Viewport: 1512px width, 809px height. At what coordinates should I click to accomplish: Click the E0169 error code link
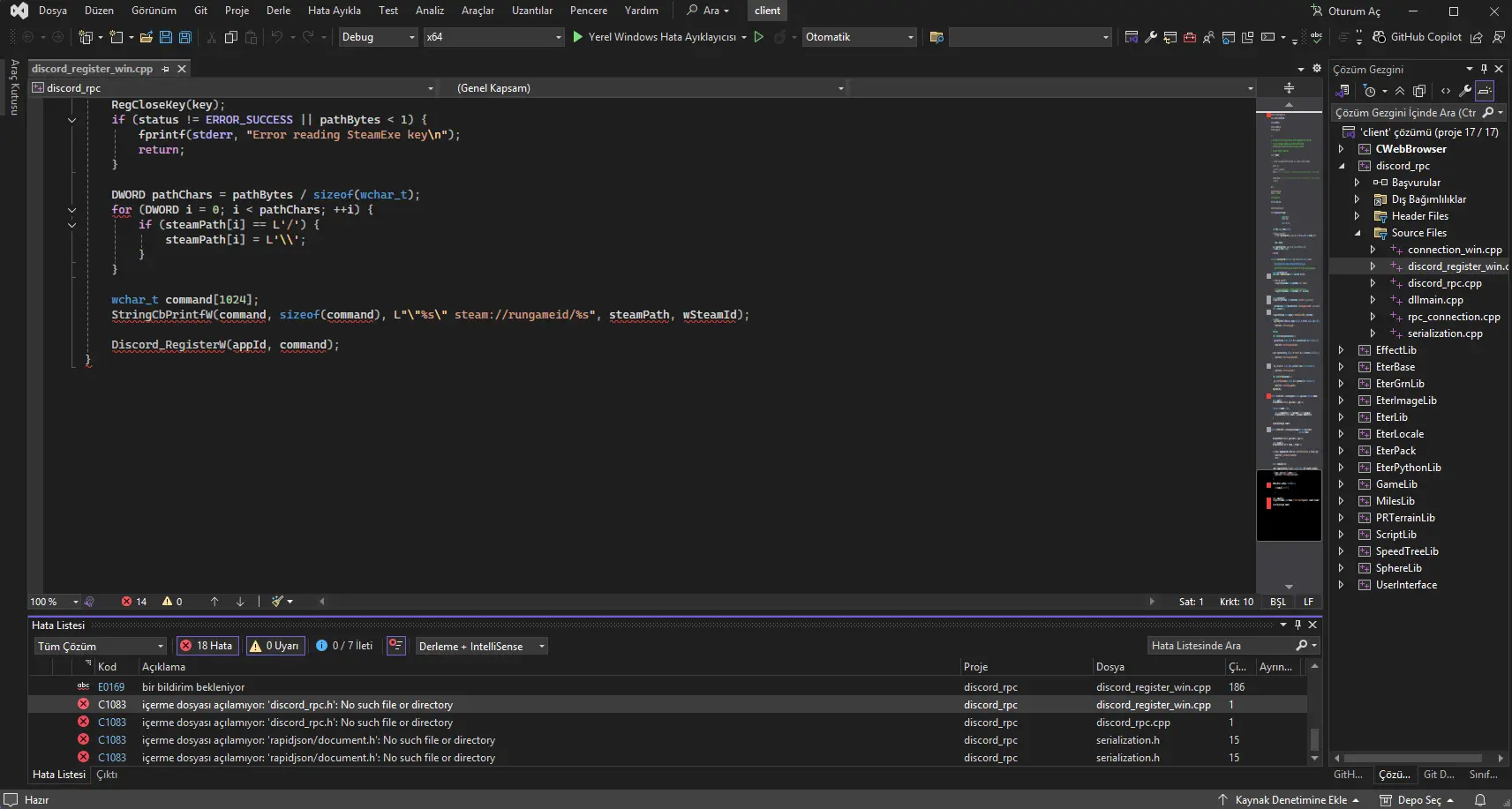pos(111,687)
